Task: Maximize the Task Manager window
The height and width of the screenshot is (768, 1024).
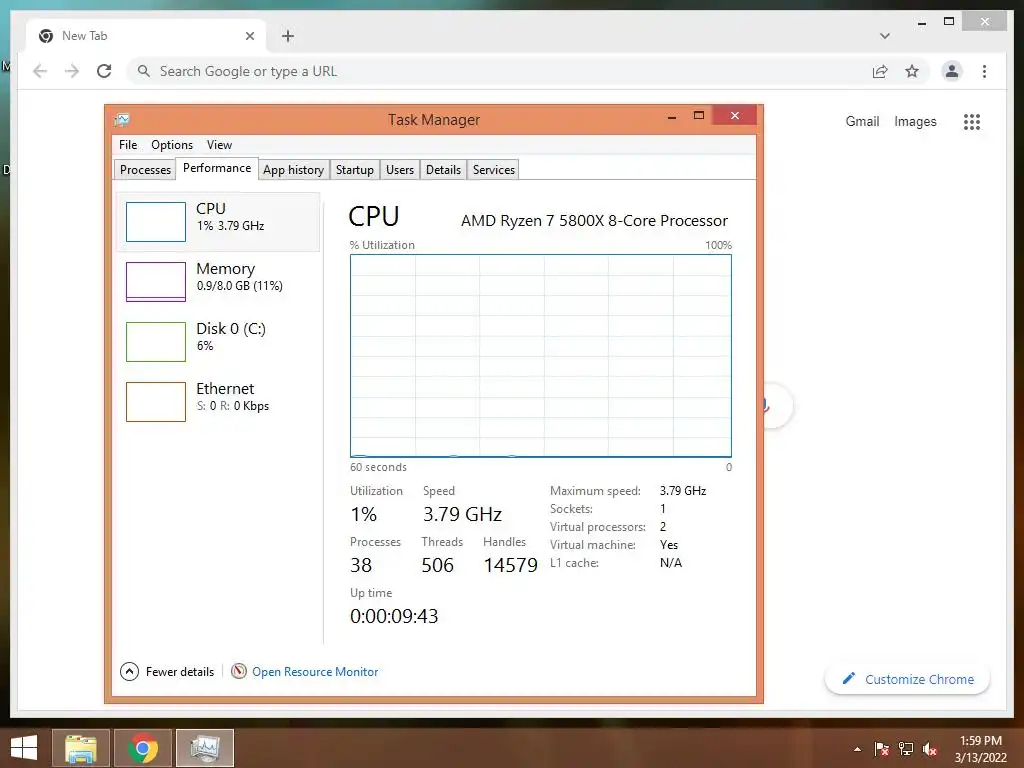Action: tap(699, 116)
